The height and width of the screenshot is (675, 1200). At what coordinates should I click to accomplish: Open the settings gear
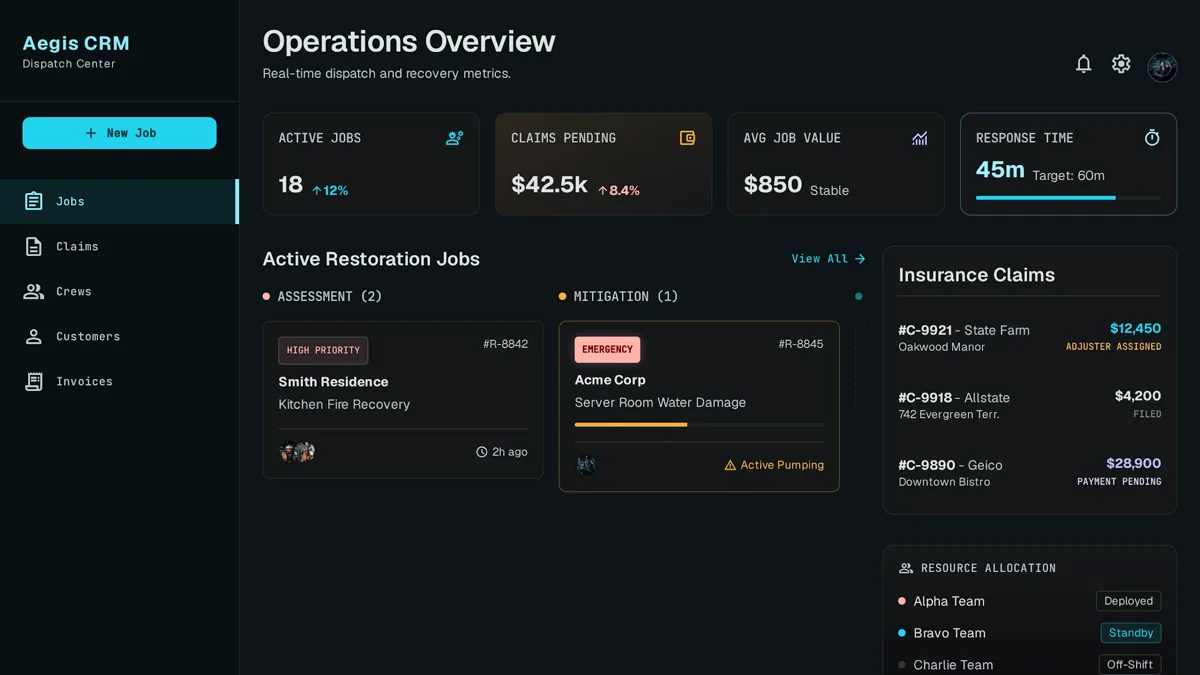click(x=1121, y=64)
